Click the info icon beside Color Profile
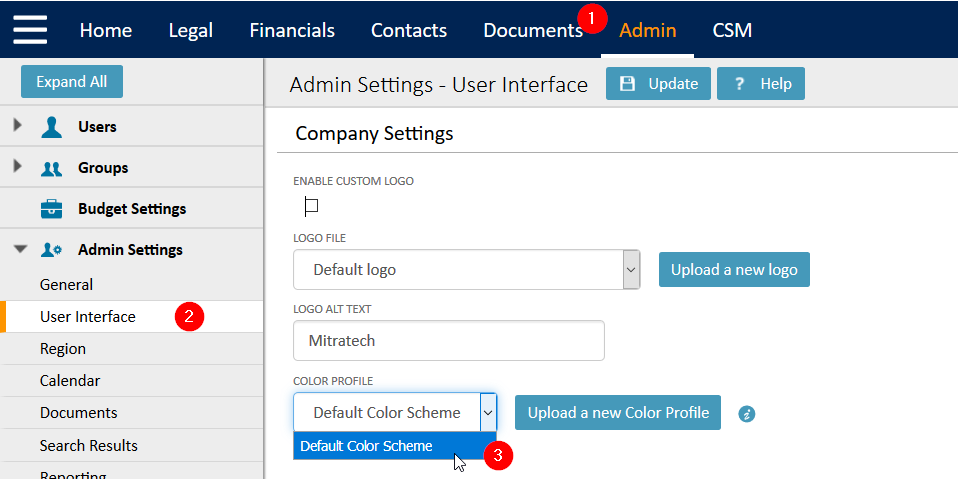The height and width of the screenshot is (479, 958). (x=747, y=414)
